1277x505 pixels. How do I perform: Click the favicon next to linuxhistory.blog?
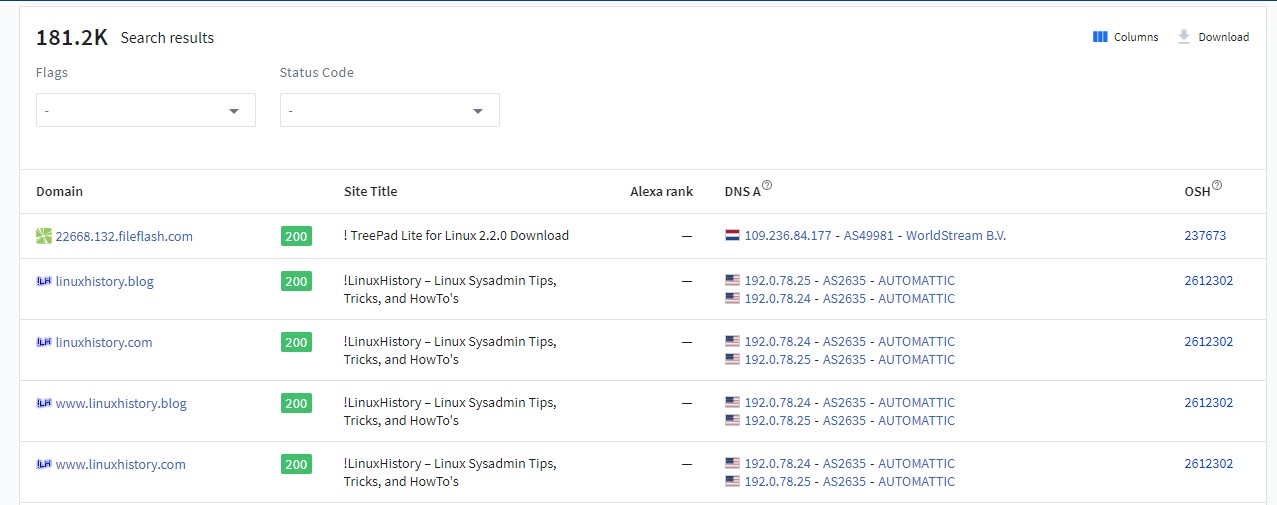(43, 282)
